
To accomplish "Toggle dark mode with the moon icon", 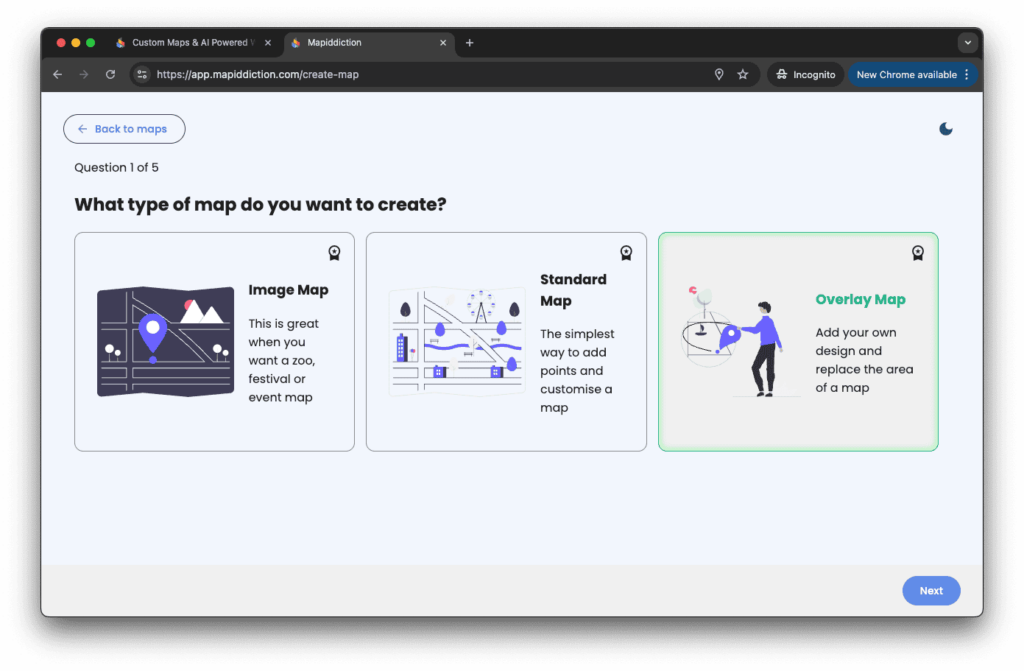I will (946, 129).
